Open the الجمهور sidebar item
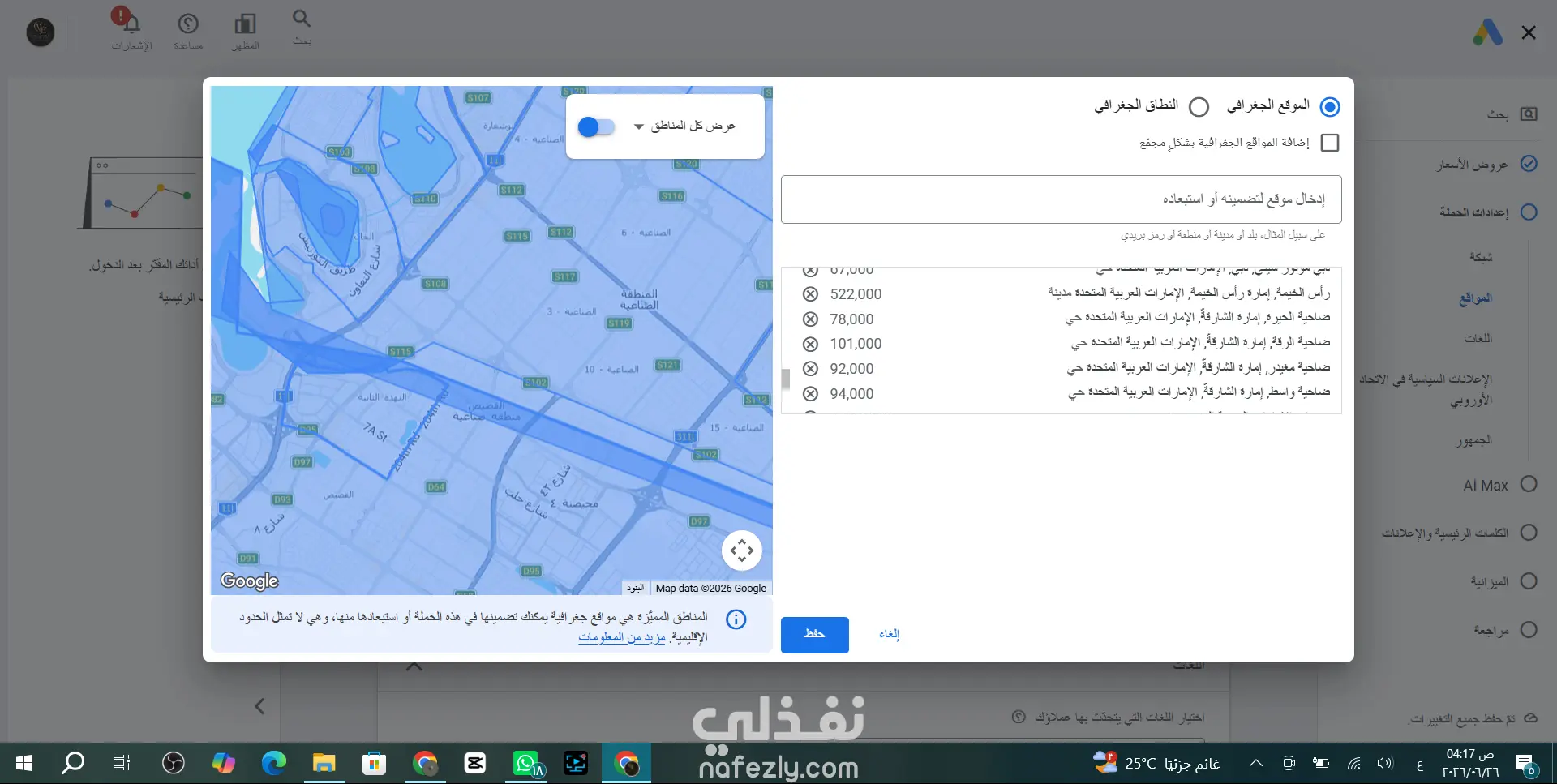 (1473, 440)
